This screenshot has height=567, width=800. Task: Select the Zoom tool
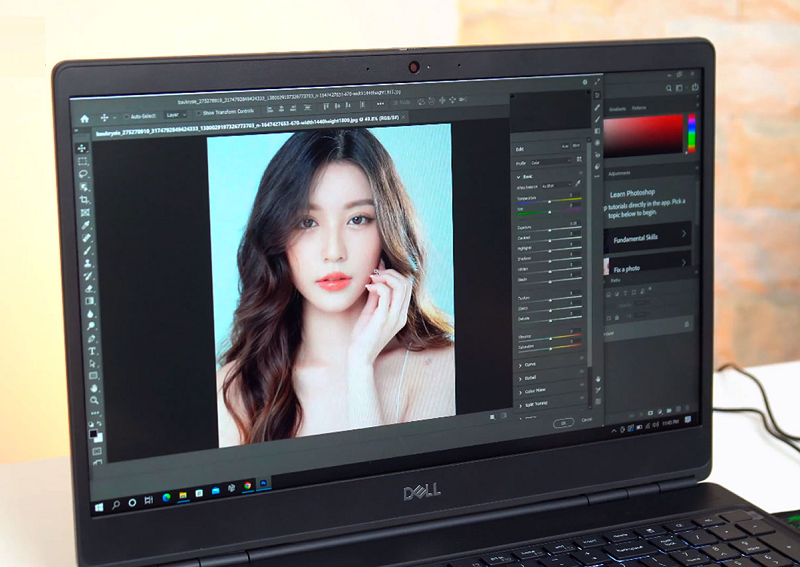95,402
